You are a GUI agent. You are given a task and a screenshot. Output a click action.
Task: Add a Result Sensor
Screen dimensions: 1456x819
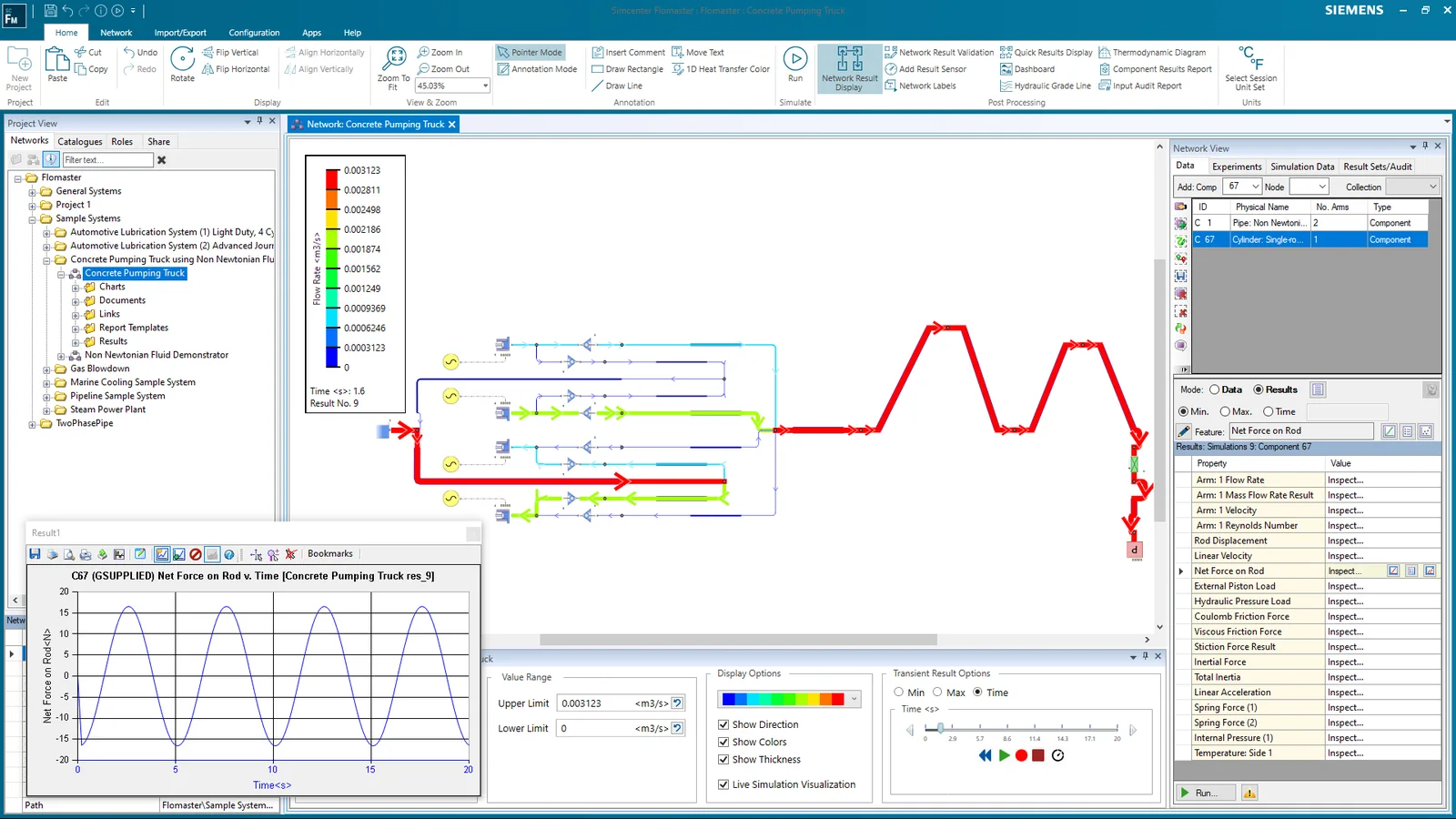tap(925, 69)
